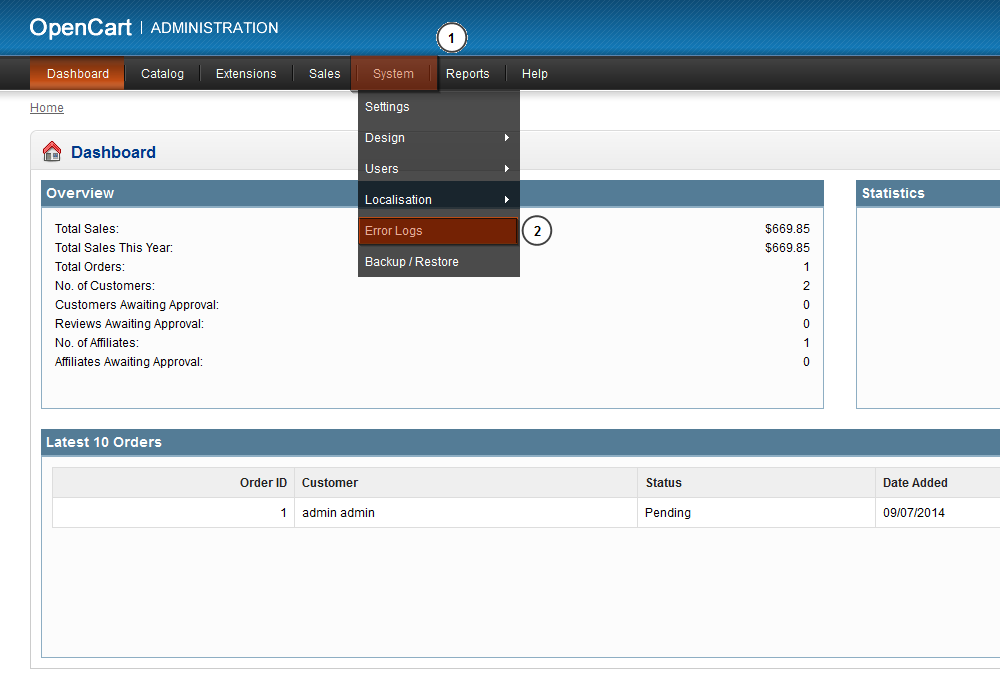The height and width of the screenshot is (700, 1000).
Task: Open the Help menu
Action: click(534, 73)
